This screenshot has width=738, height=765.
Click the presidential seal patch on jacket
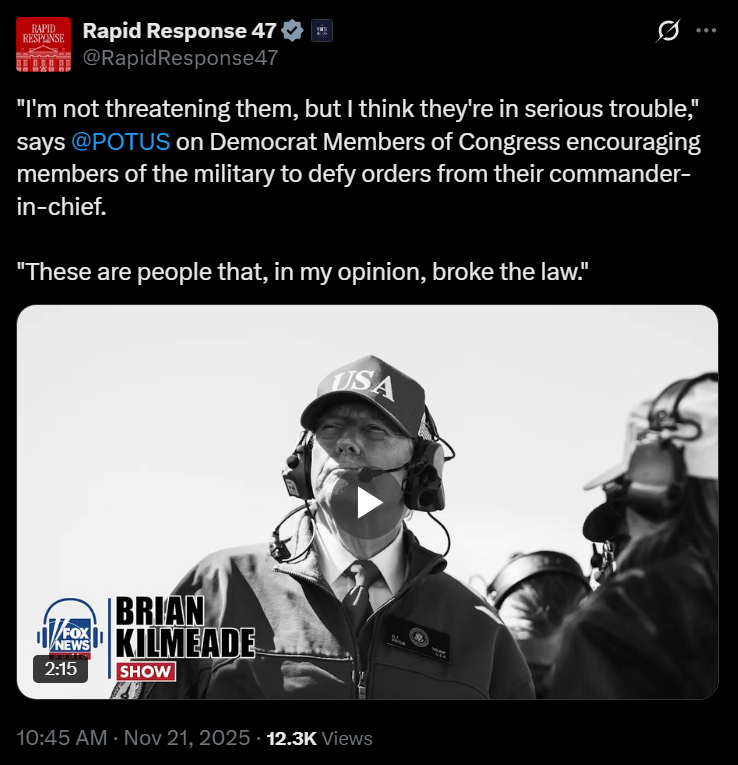point(419,637)
